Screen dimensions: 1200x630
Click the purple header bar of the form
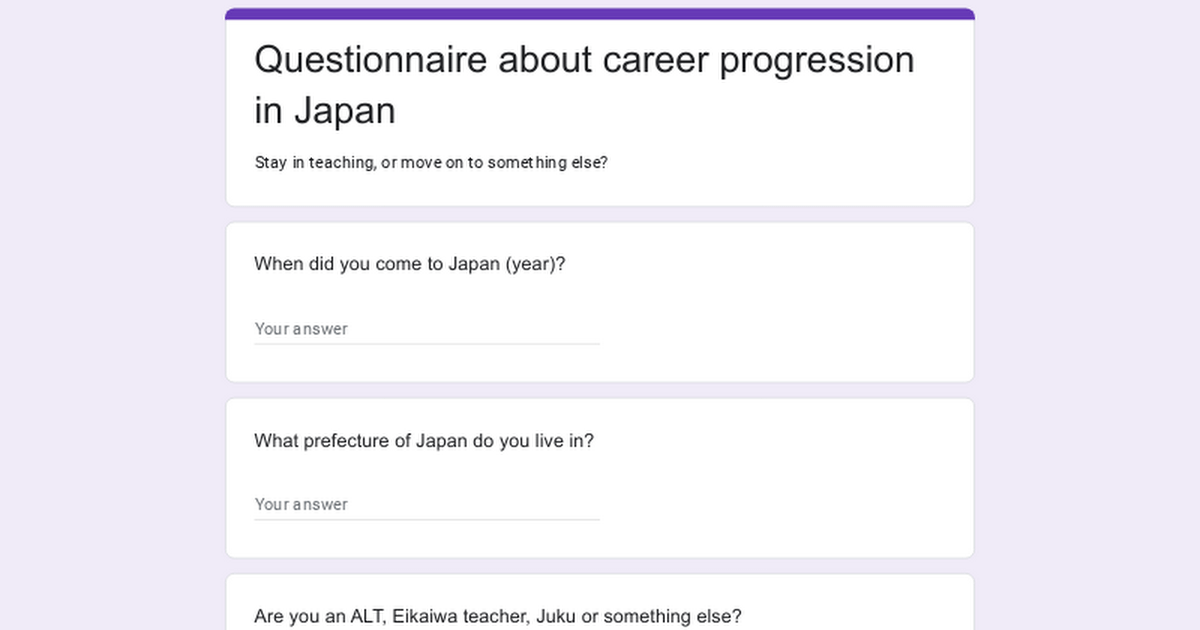600,14
